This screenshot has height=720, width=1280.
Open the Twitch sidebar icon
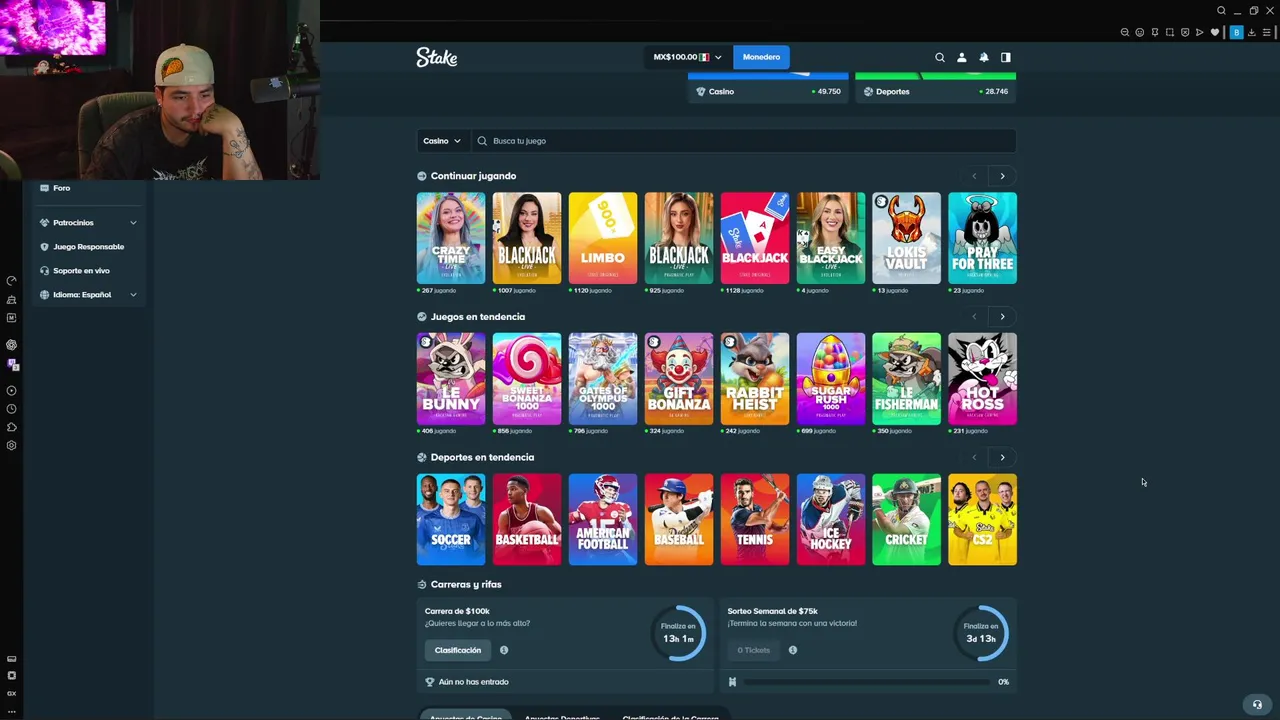point(12,365)
